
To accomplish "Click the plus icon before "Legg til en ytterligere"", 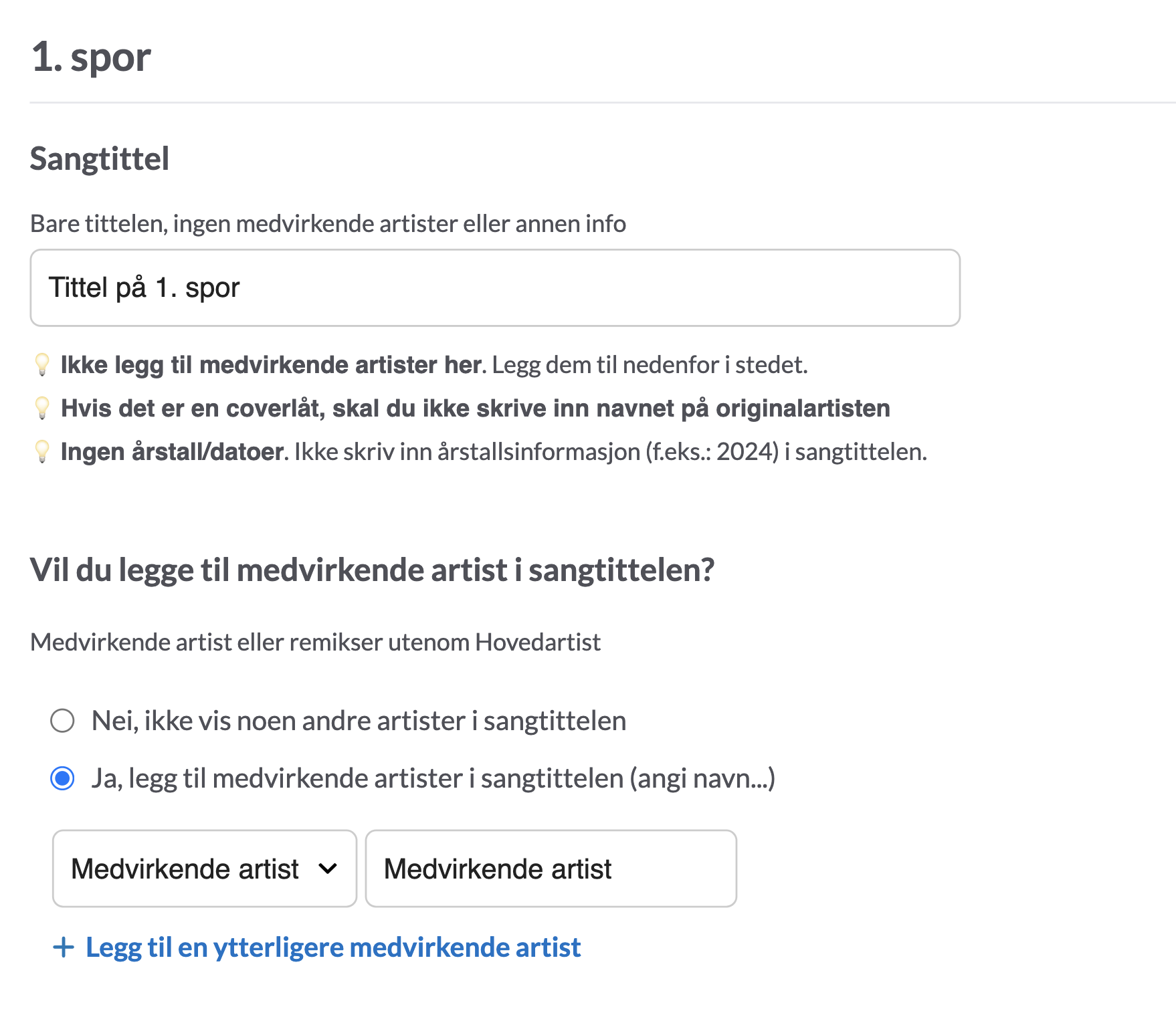I will 64,947.
